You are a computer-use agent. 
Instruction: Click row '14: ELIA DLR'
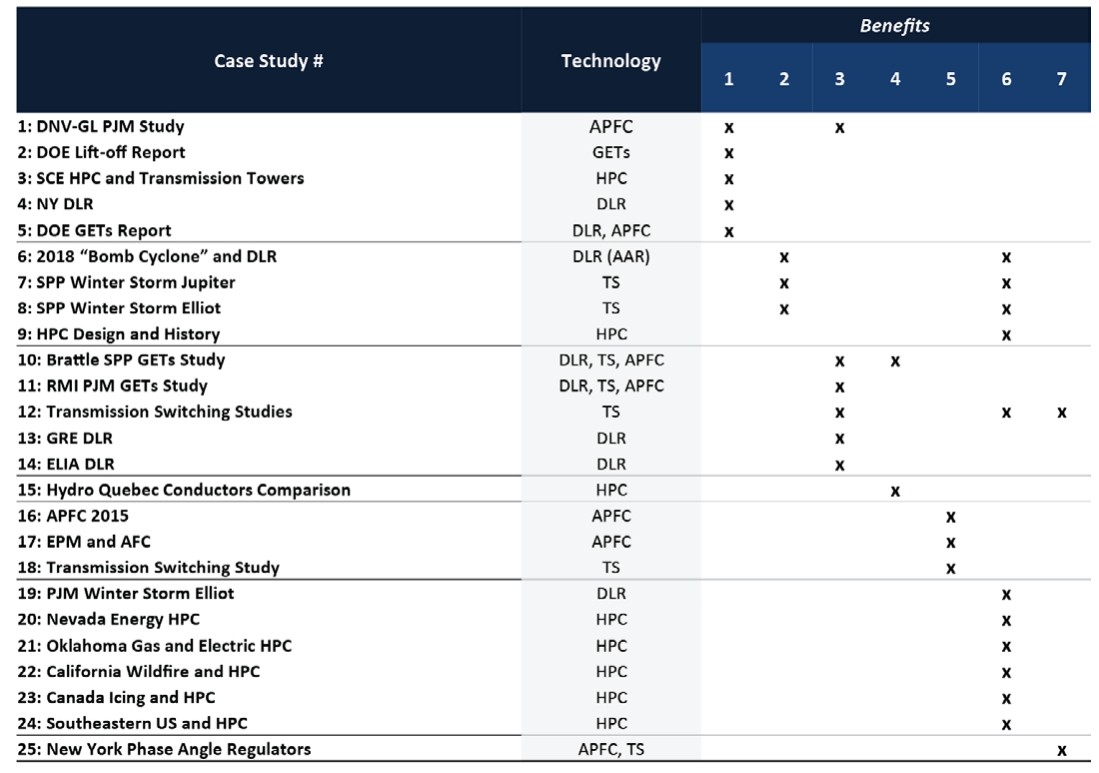click(x=554, y=464)
